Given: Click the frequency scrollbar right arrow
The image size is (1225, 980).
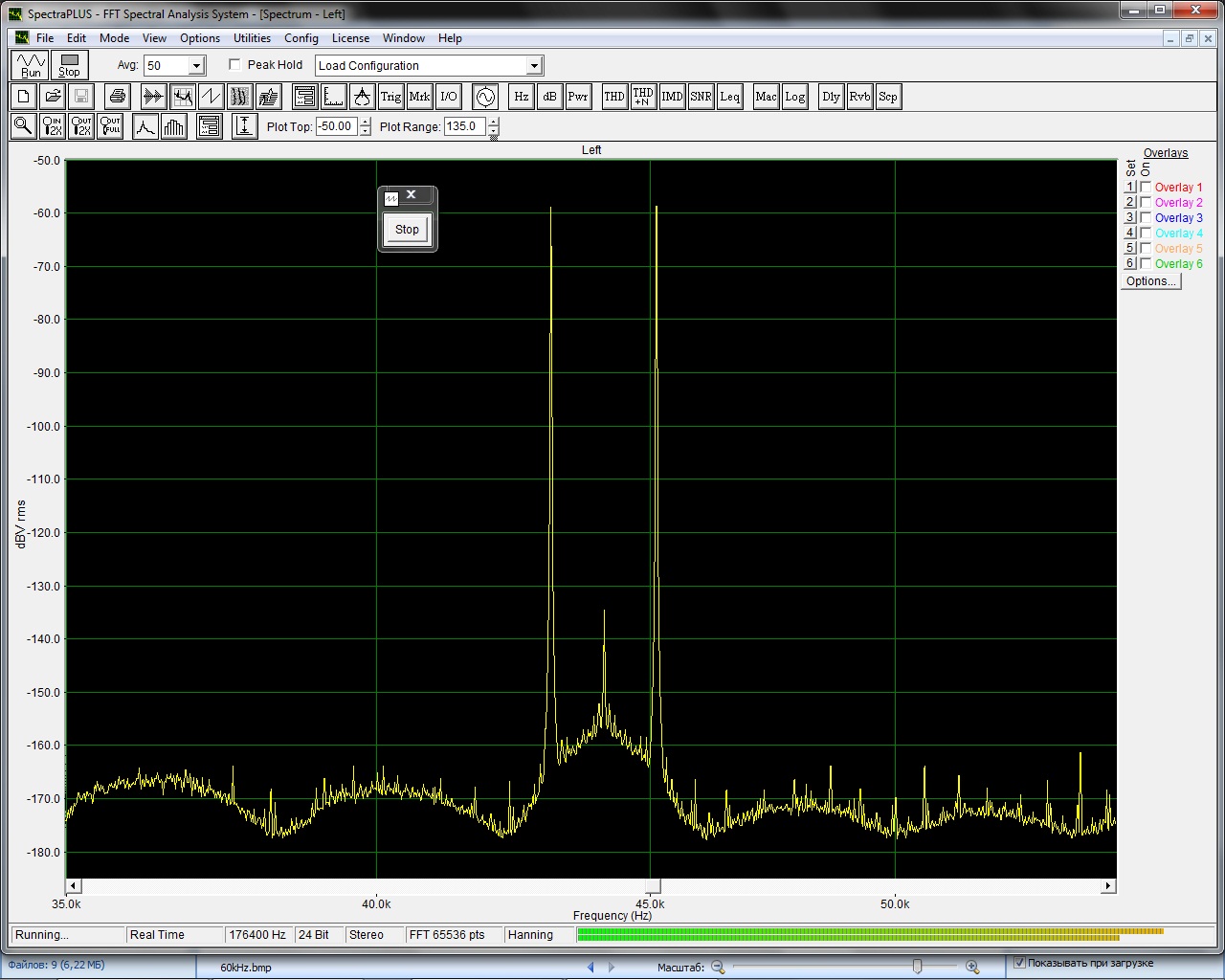Looking at the screenshot, I should 1108,886.
